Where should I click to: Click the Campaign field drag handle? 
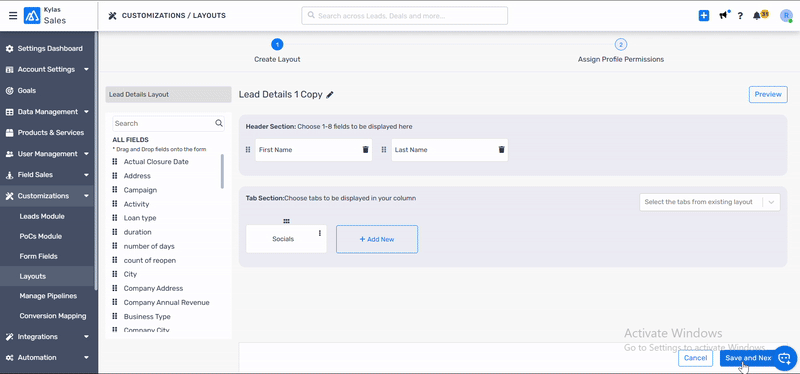(115, 190)
